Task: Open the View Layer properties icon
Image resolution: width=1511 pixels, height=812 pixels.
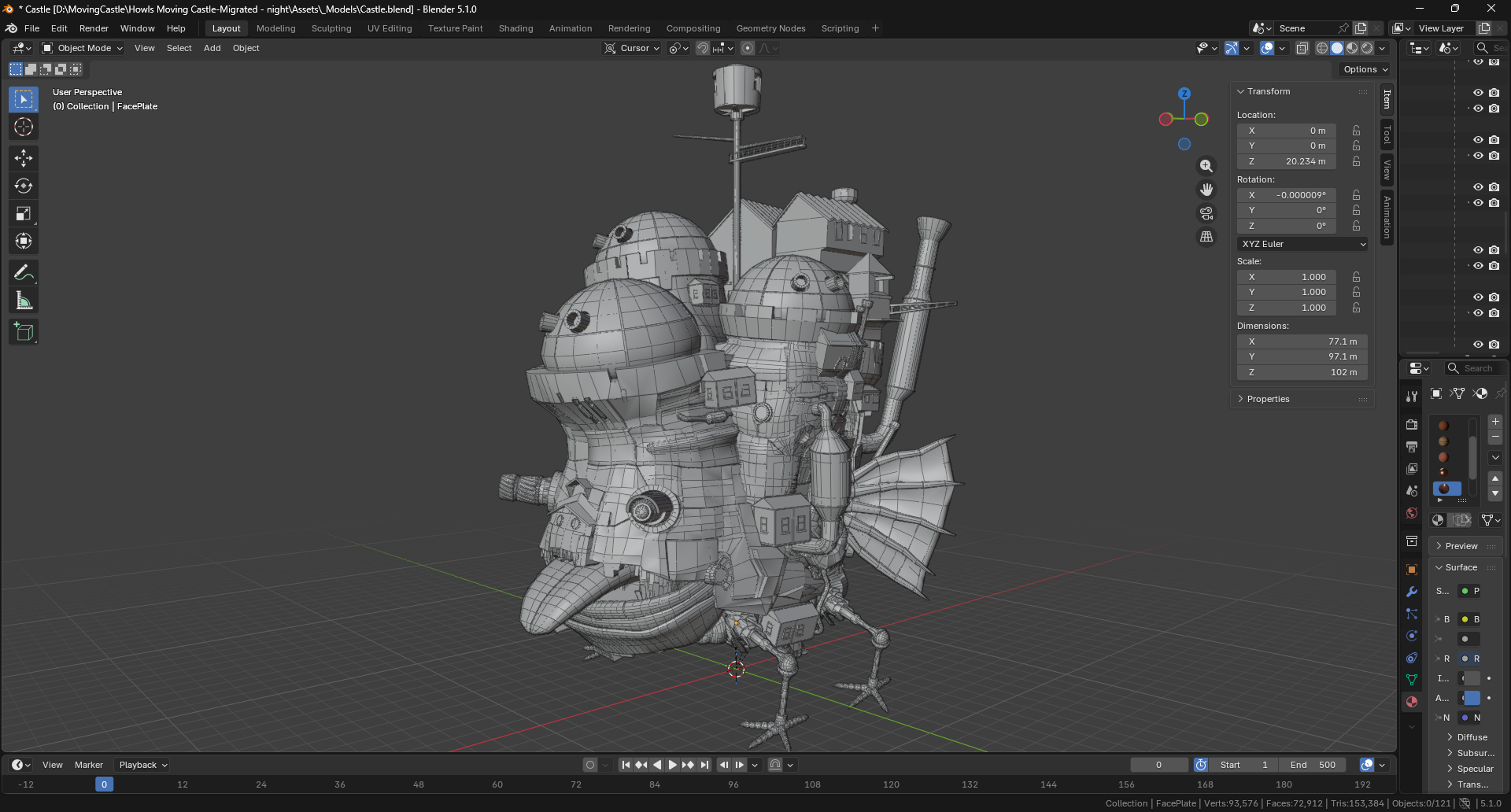Action: pyautogui.click(x=1412, y=469)
